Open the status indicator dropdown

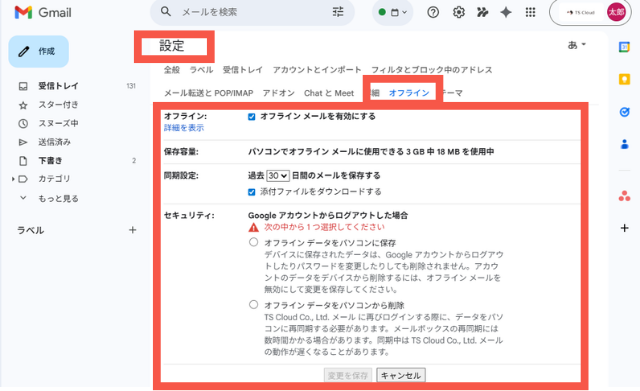pyautogui.click(x=393, y=12)
